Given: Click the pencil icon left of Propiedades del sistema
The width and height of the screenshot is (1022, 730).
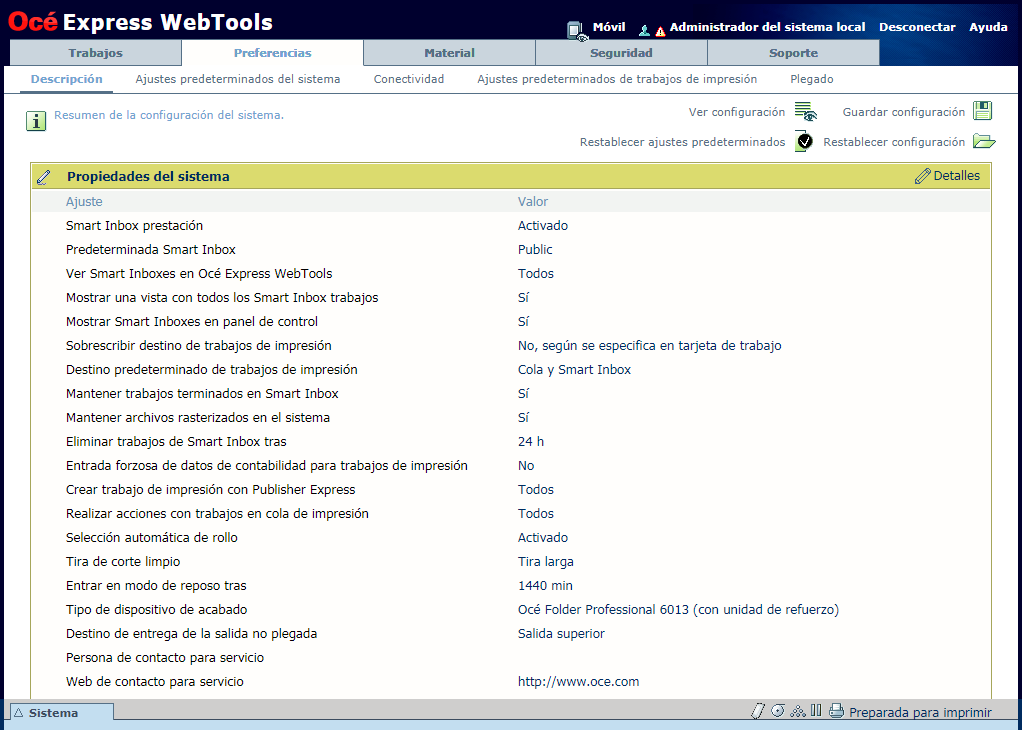Looking at the screenshot, I should click(43, 177).
